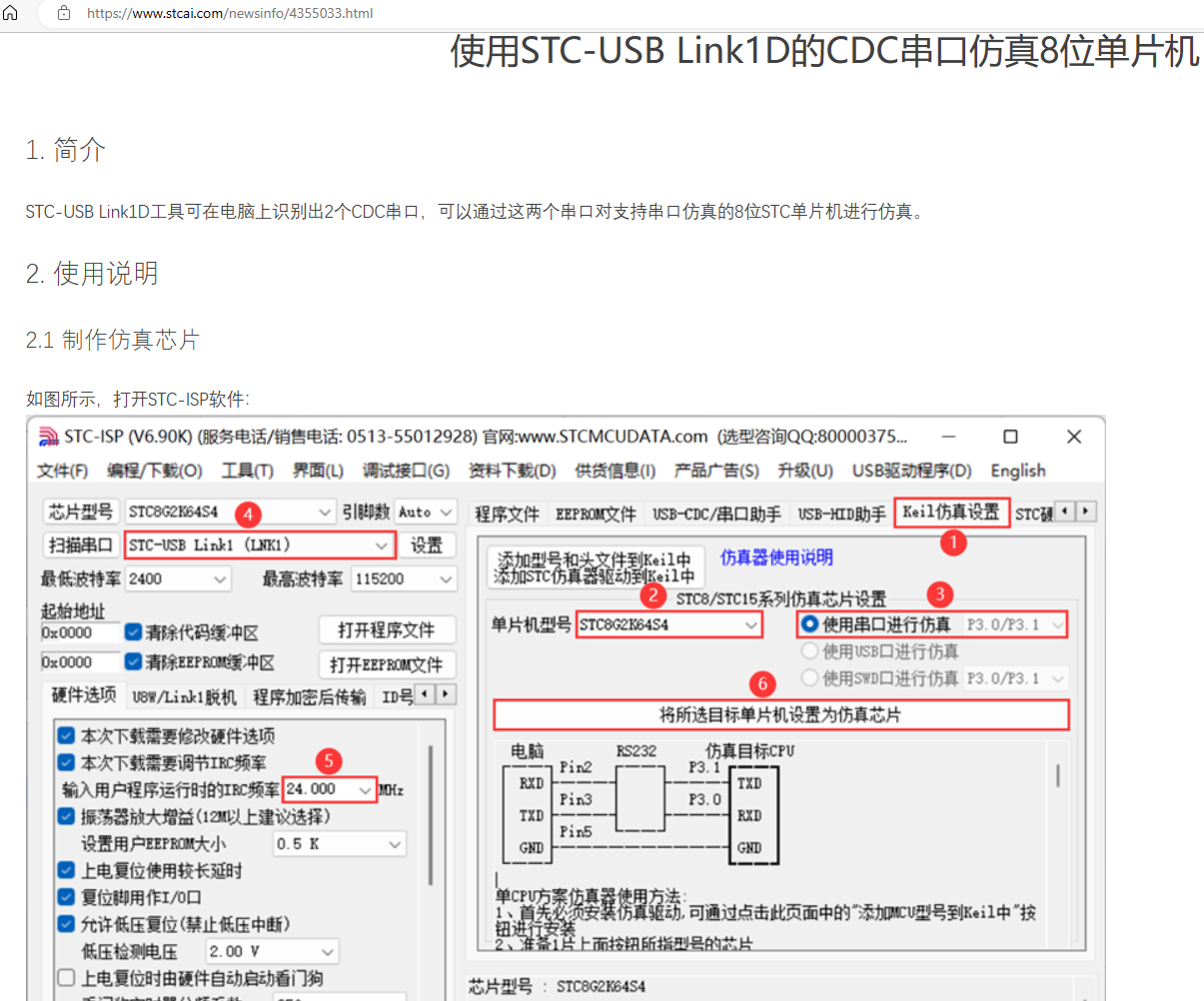Switch the interface to English
Screen dimensions: 1204x1001
coord(1018,471)
